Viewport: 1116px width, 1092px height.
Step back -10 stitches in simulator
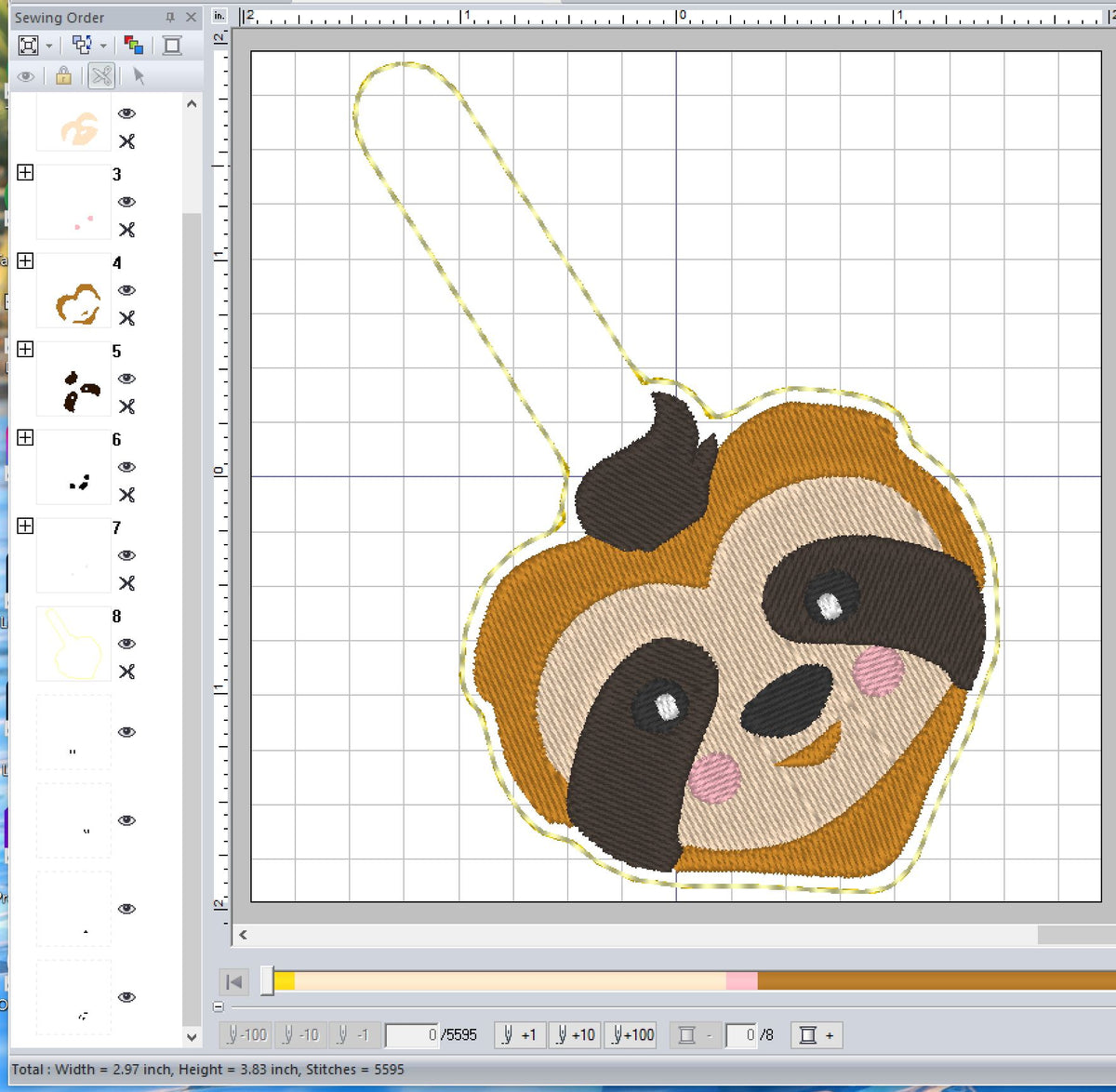click(301, 1033)
